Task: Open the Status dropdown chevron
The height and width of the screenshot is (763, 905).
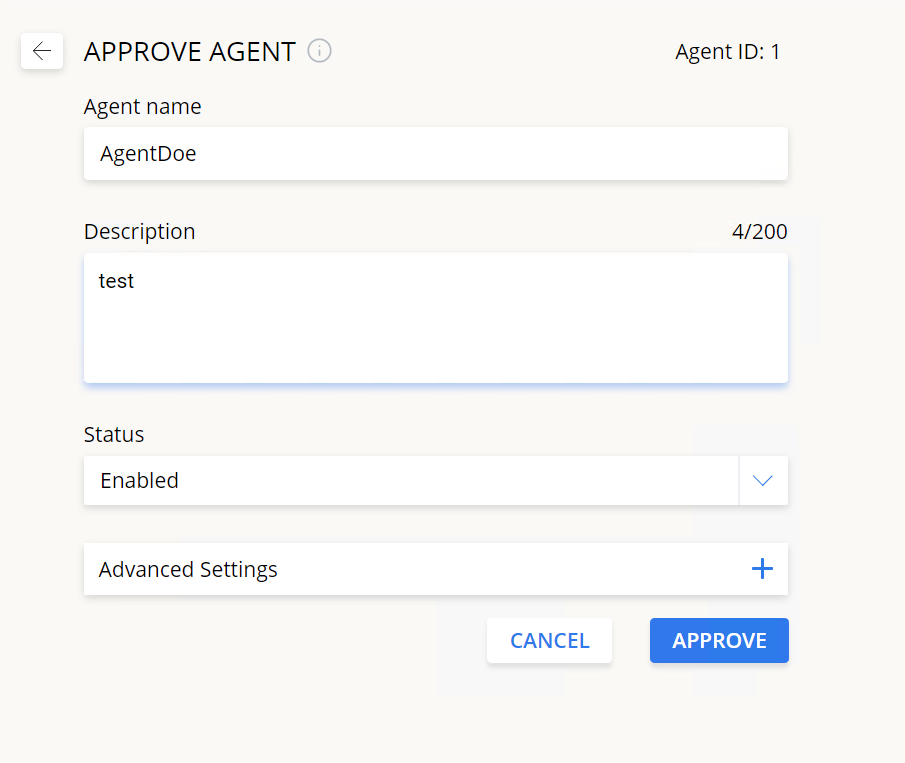Action: [763, 481]
